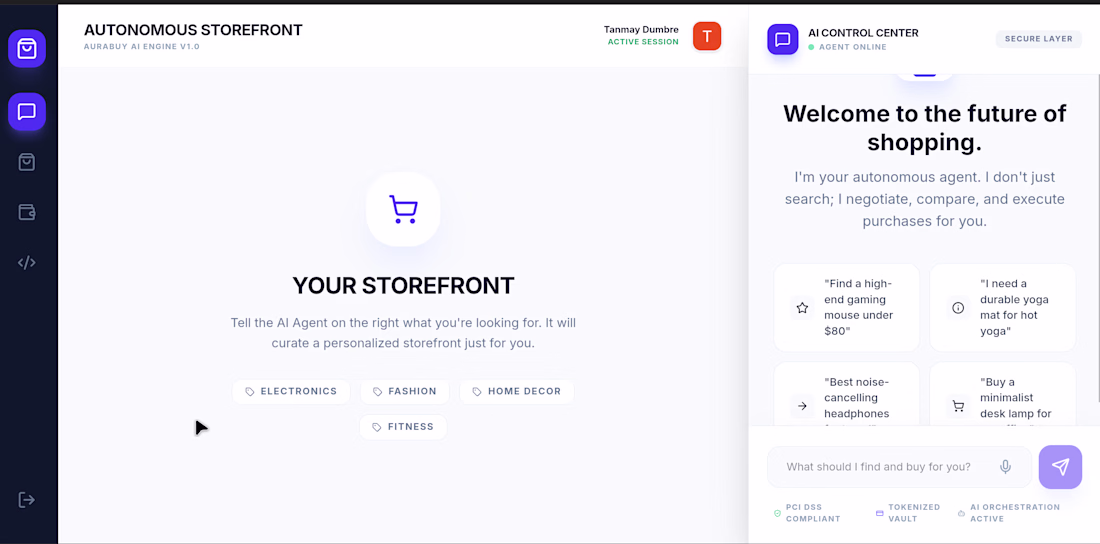This screenshot has height=544, width=1100.
Task: Pick the Fitness category tag
Action: [403, 427]
